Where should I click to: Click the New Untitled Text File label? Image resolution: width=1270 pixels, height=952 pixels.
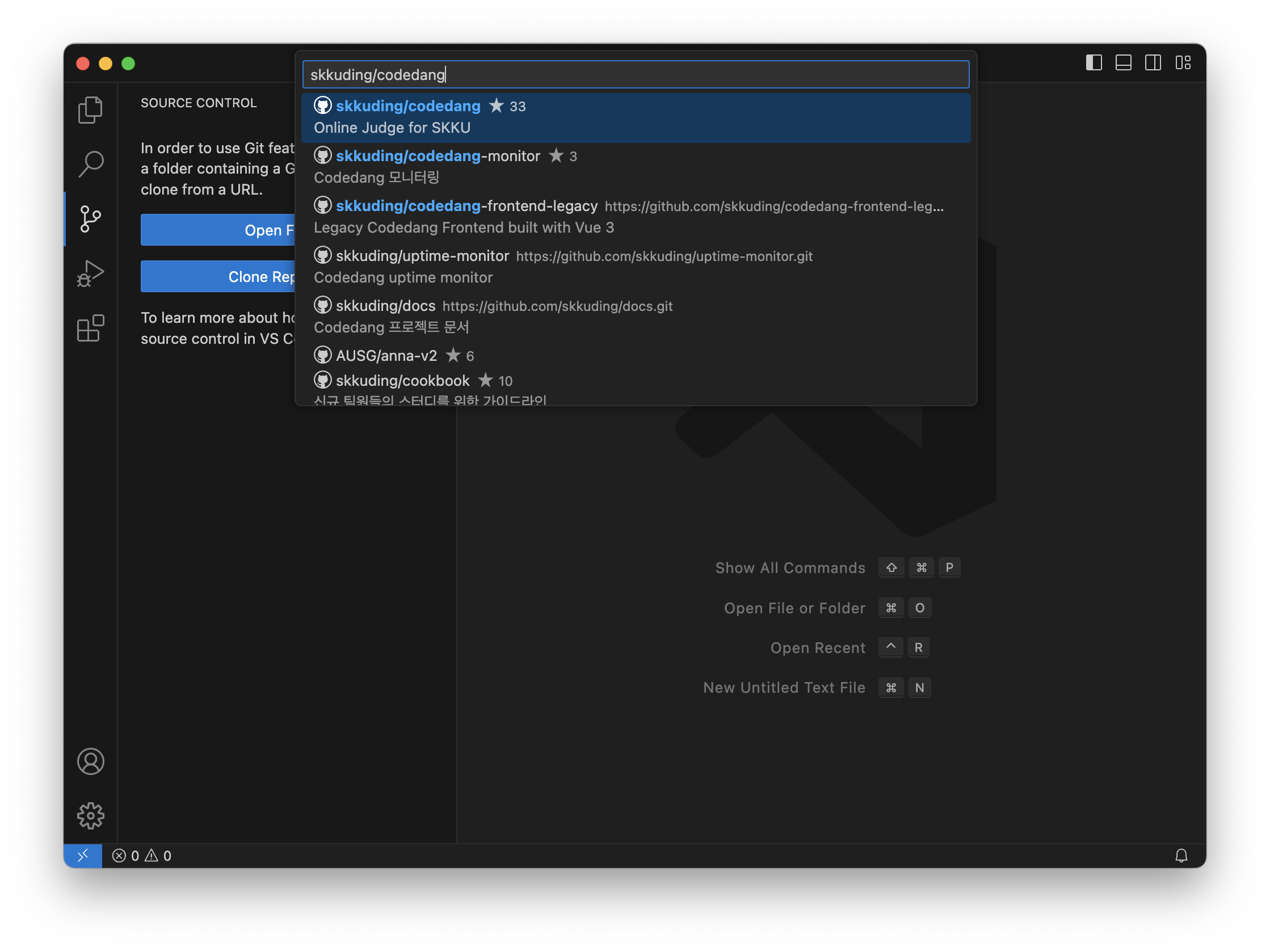pos(784,688)
